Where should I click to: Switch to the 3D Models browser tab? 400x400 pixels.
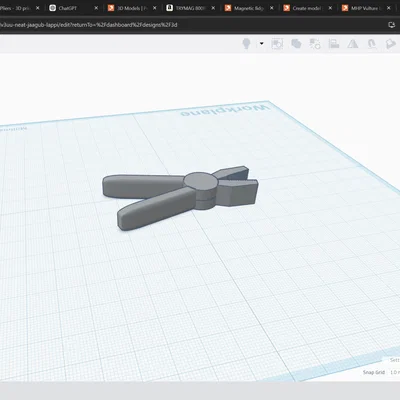tap(131, 8)
